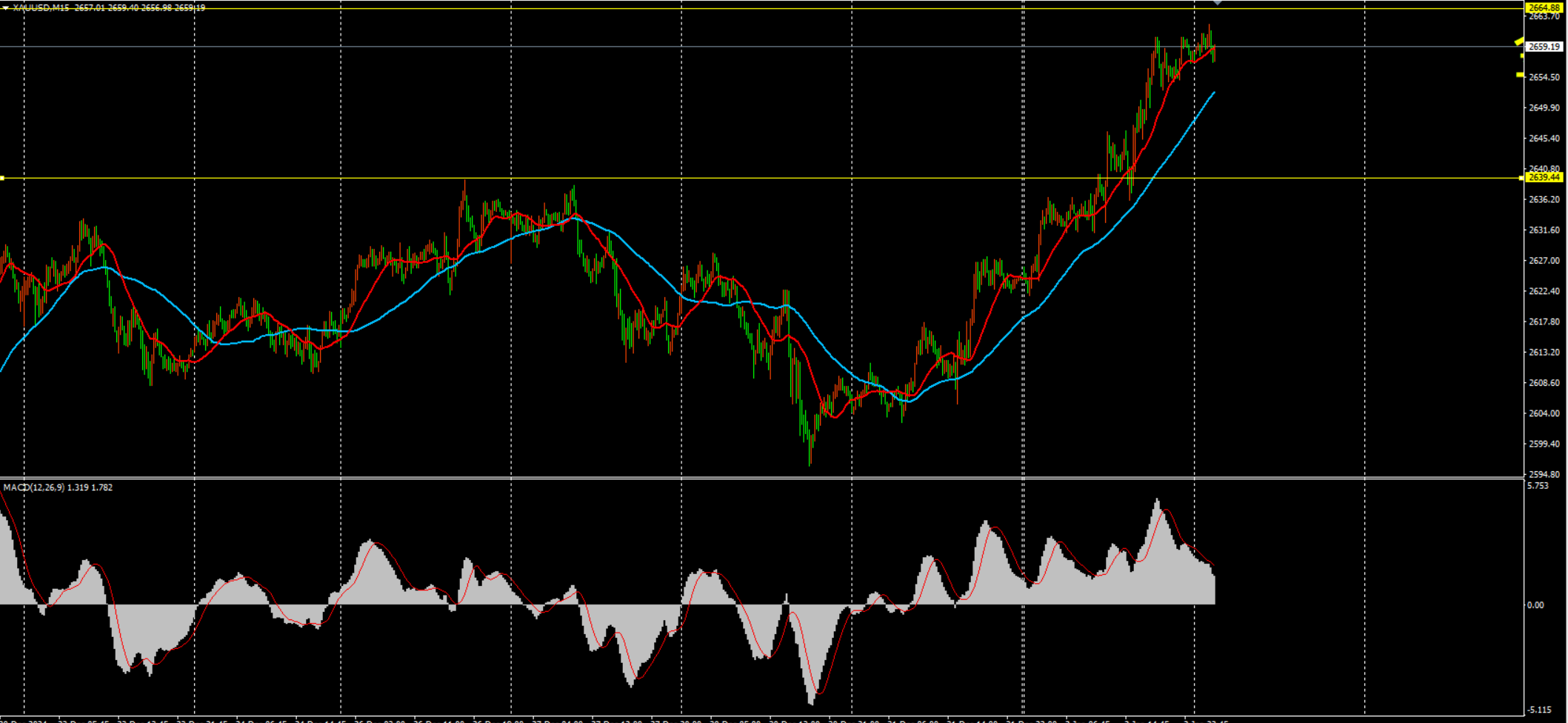Click the 2636.20 price axis value
Image resolution: width=1568 pixels, height=723 pixels.
pyautogui.click(x=1544, y=199)
